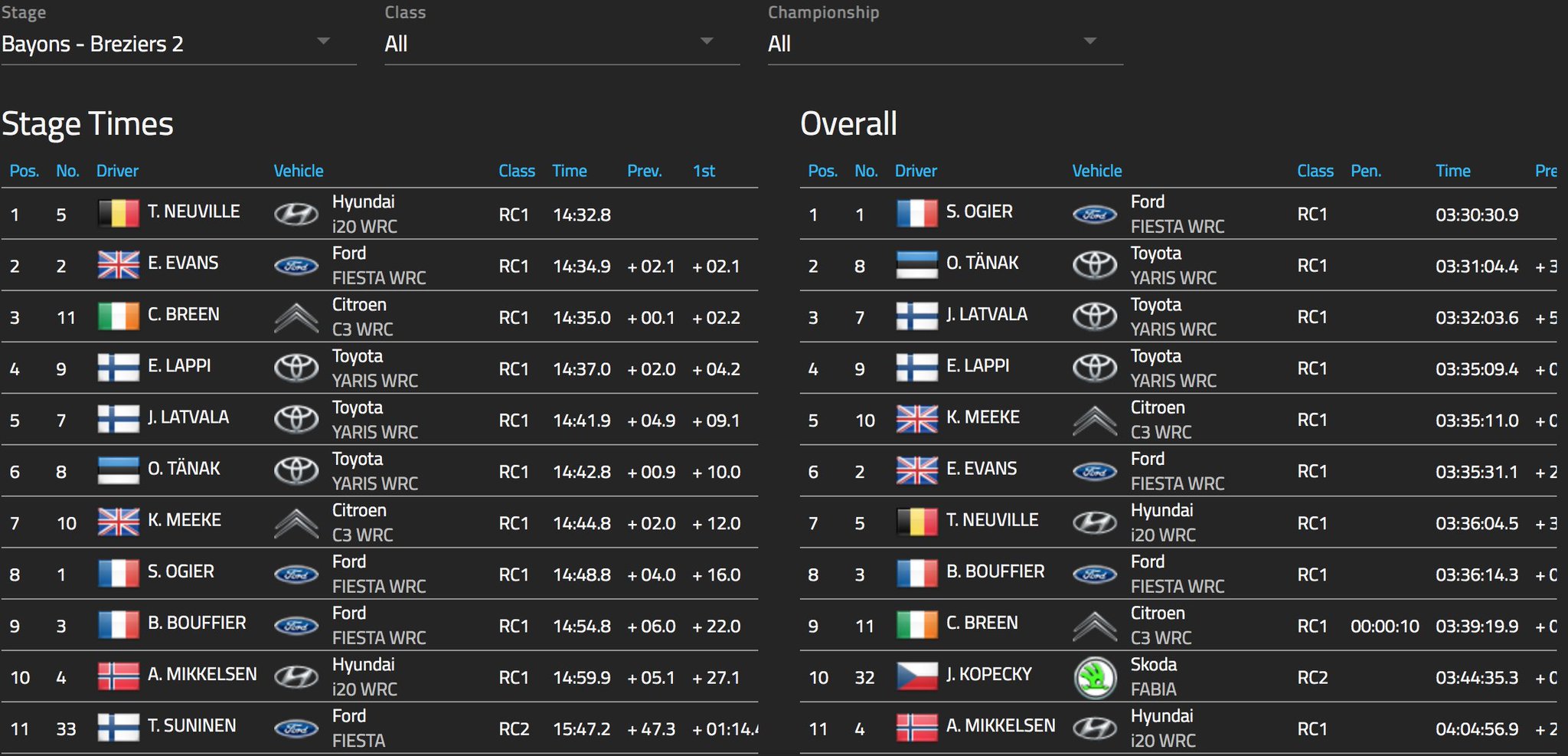
Task: Click overall time 03:39:19.9
Action: click(1477, 627)
